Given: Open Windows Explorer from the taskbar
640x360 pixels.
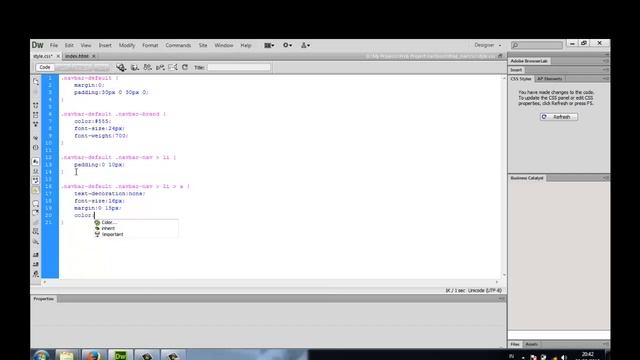Looking at the screenshot, I should point(67,356).
